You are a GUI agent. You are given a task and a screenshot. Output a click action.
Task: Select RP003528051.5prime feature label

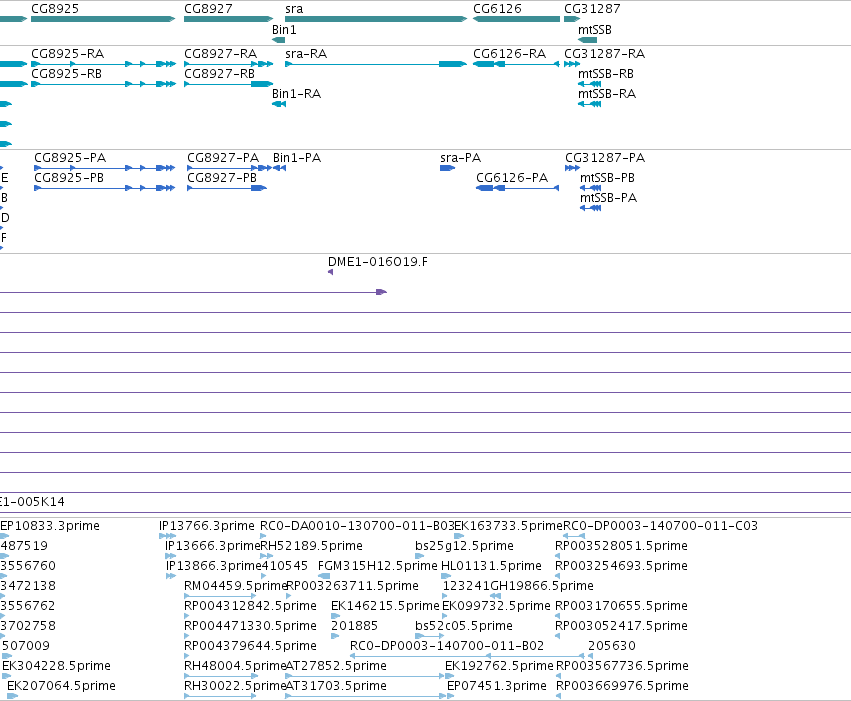click(621, 546)
